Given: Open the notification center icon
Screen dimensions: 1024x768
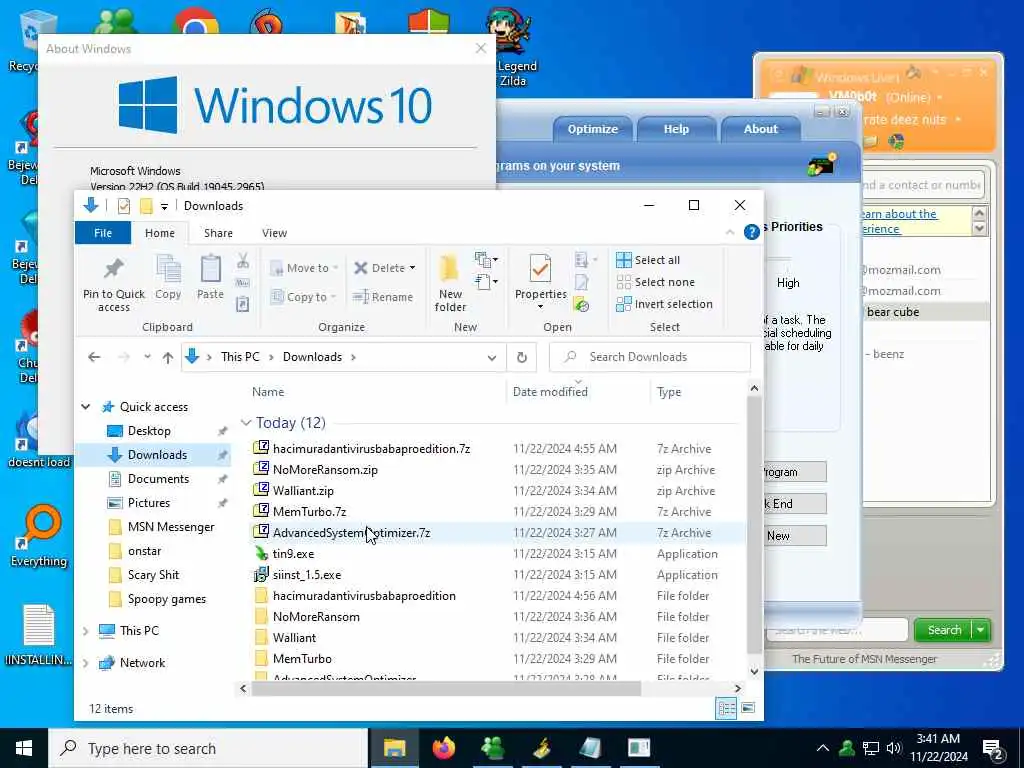Looking at the screenshot, I should tap(993, 749).
